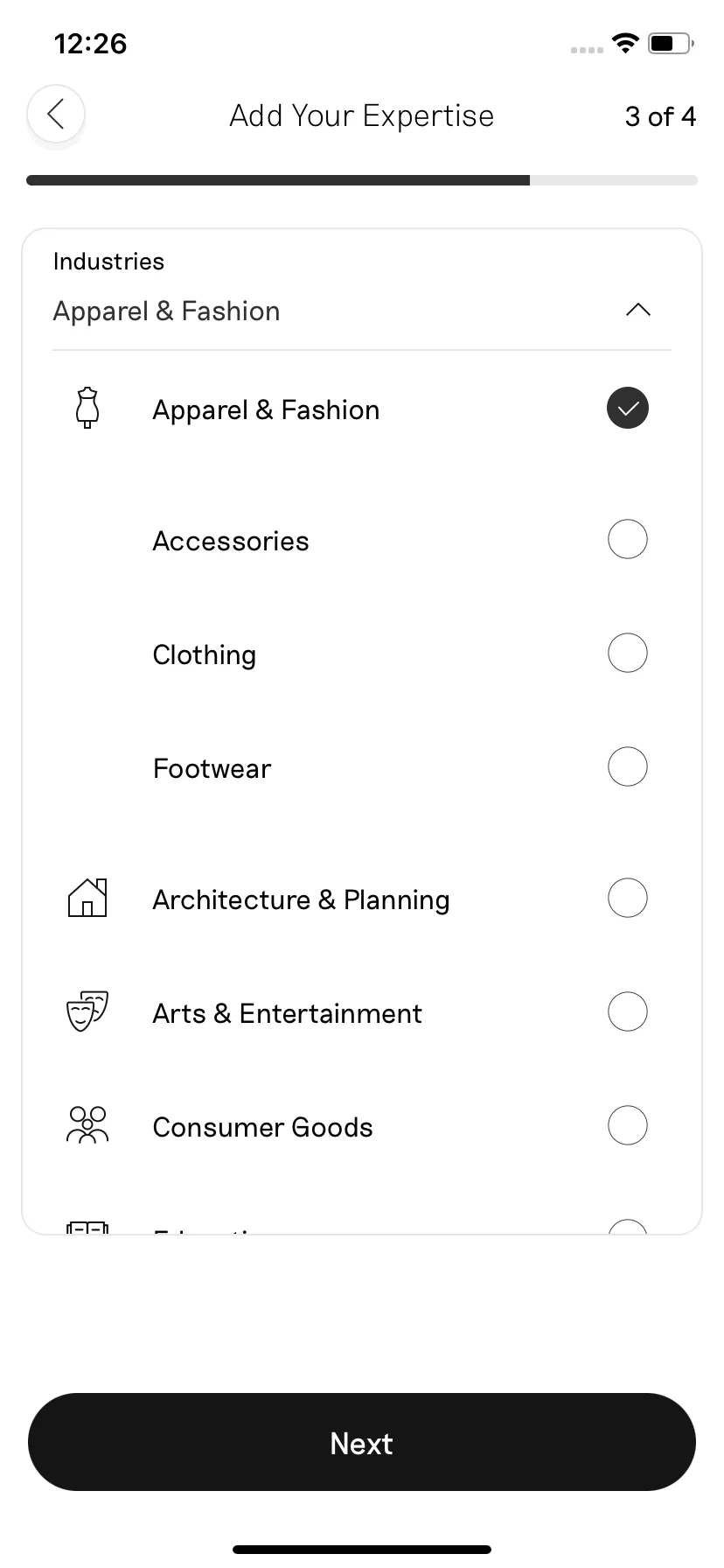
Task: Tap the partially visible book icon
Action: pos(87,1227)
